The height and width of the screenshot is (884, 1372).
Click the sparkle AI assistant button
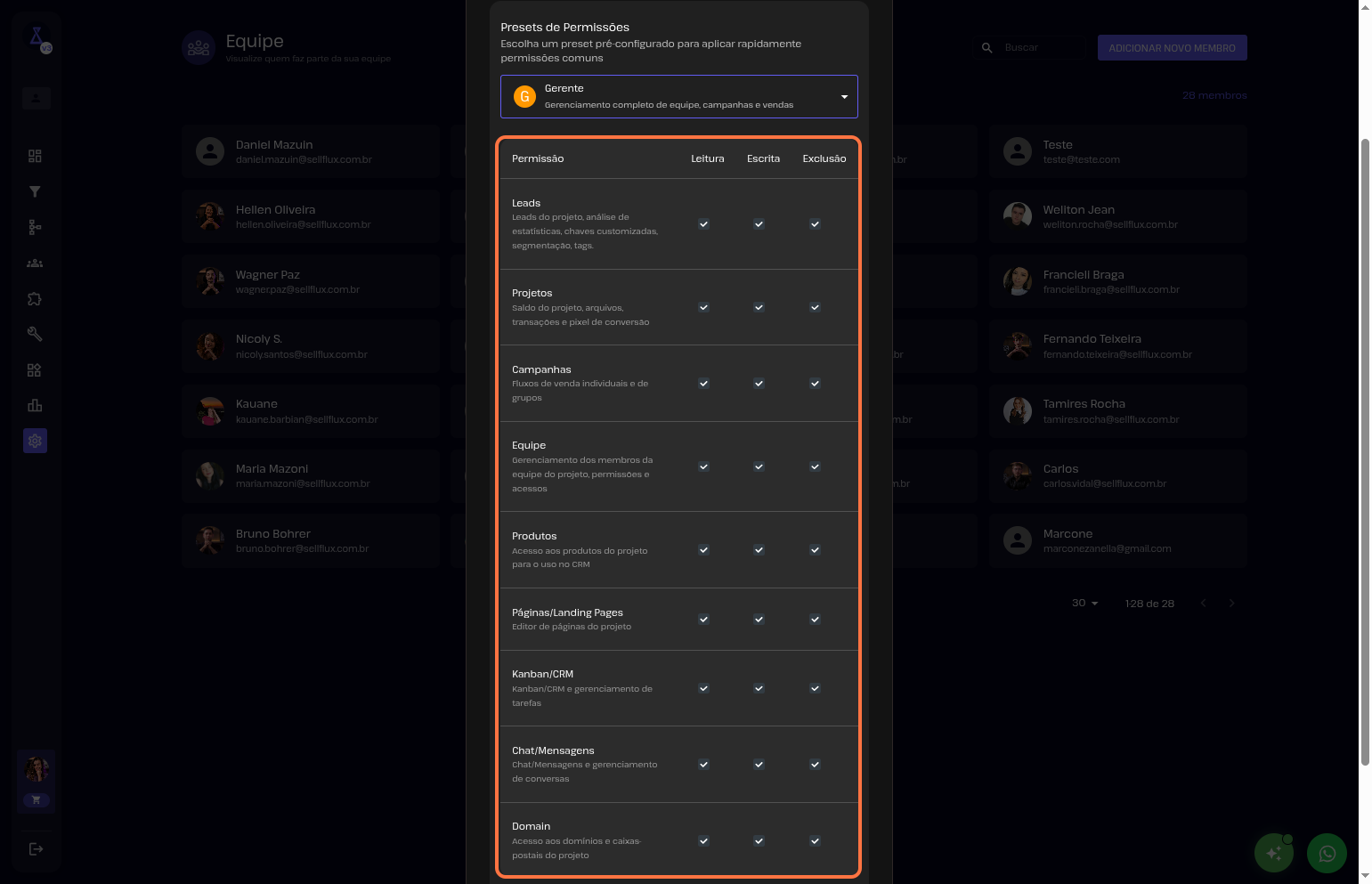(1274, 854)
